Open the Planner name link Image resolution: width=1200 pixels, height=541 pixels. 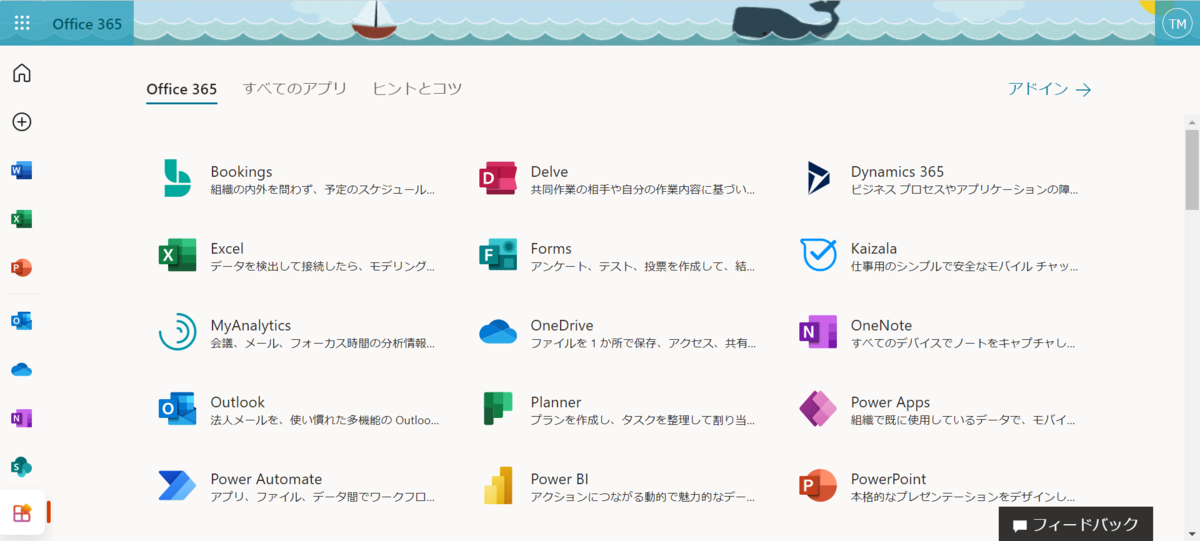(x=556, y=403)
